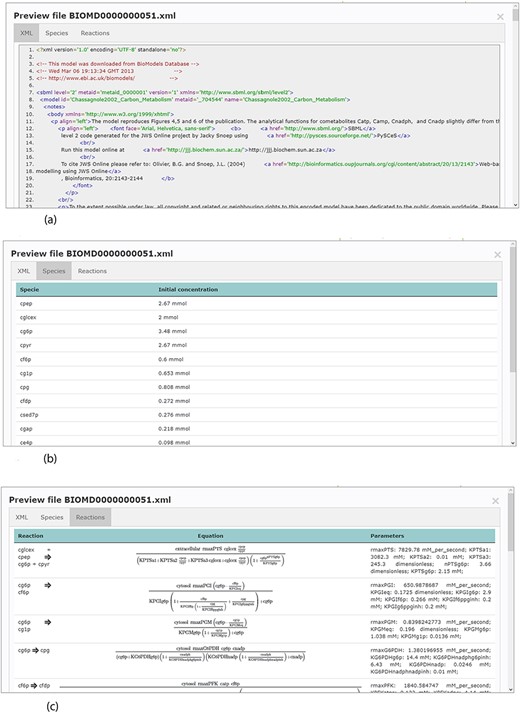Image resolution: width=520 pixels, height=718 pixels.
Task: Click the 0.6 mmol concentration value
Action: coord(171,359)
